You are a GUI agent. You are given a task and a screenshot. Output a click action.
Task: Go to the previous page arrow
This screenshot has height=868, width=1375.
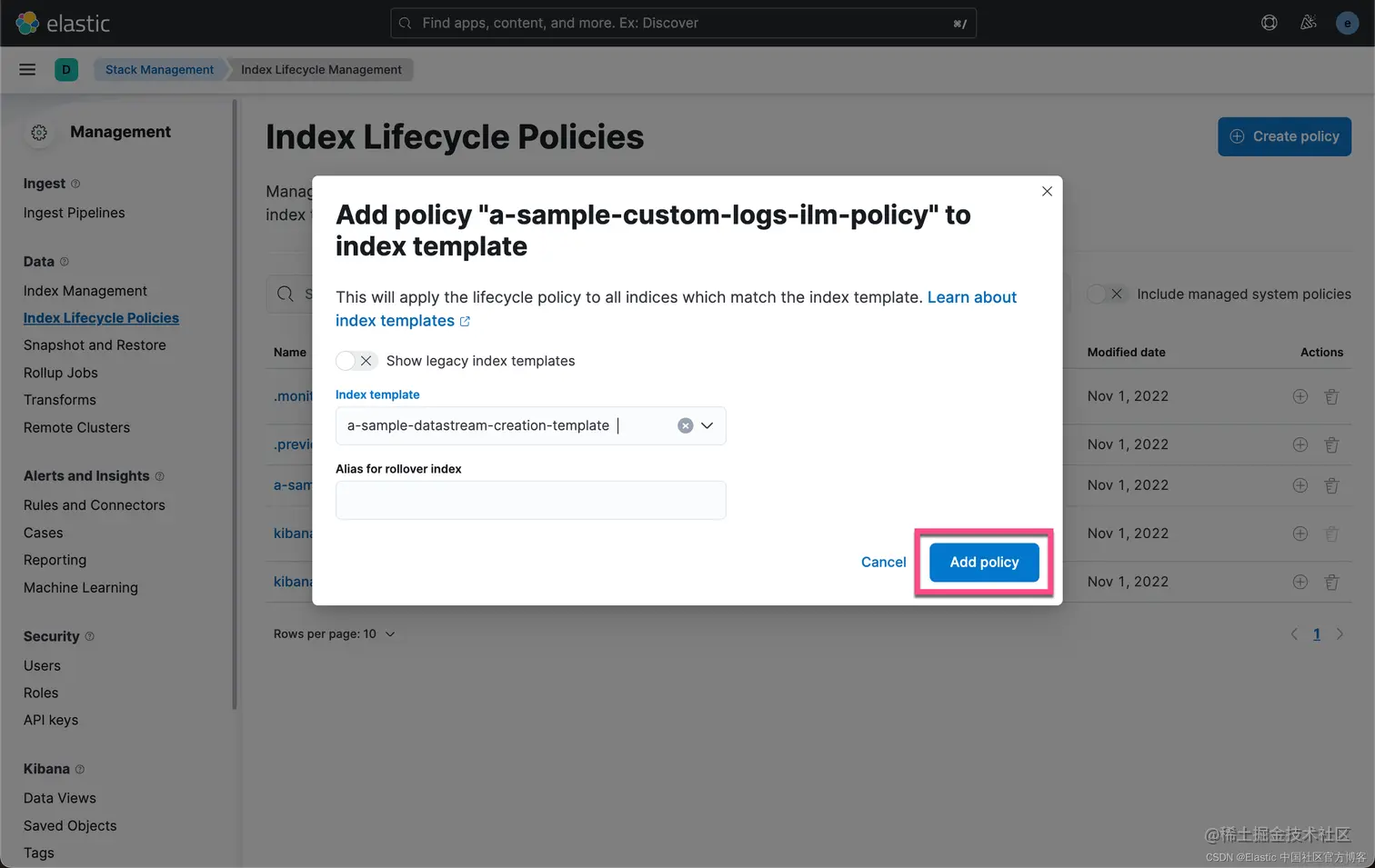tap(1294, 634)
